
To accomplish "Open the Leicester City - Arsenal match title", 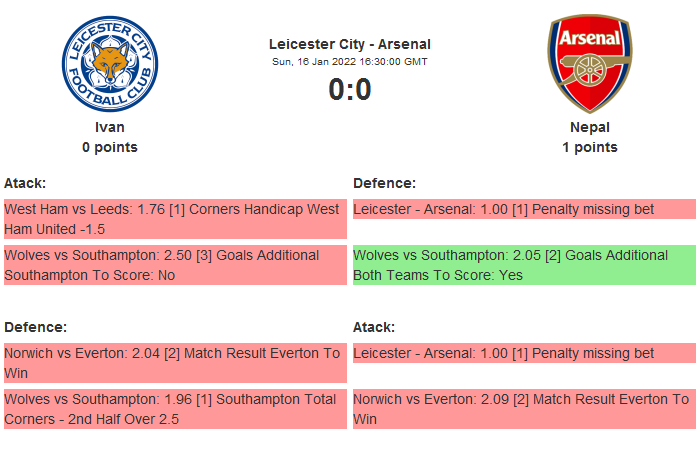I will tap(350, 44).
